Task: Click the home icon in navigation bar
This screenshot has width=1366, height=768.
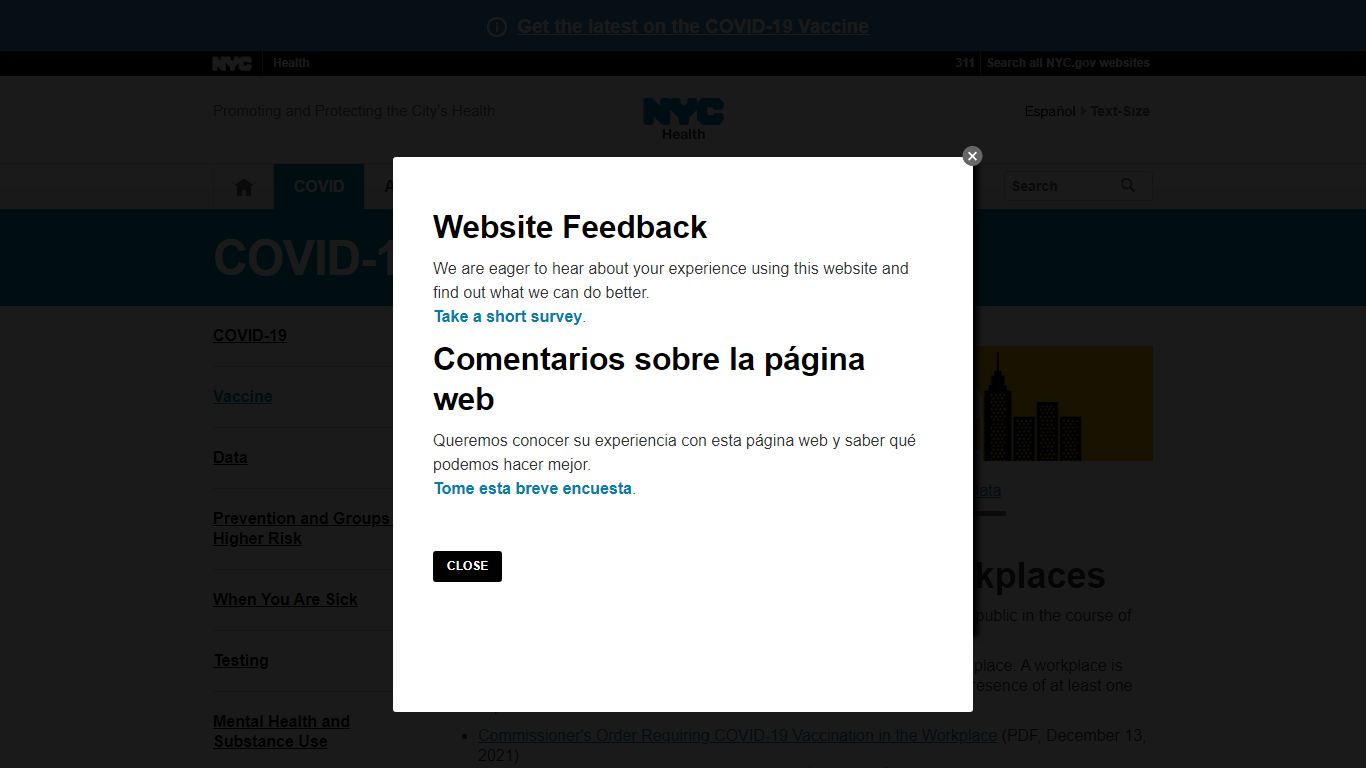Action: (244, 187)
